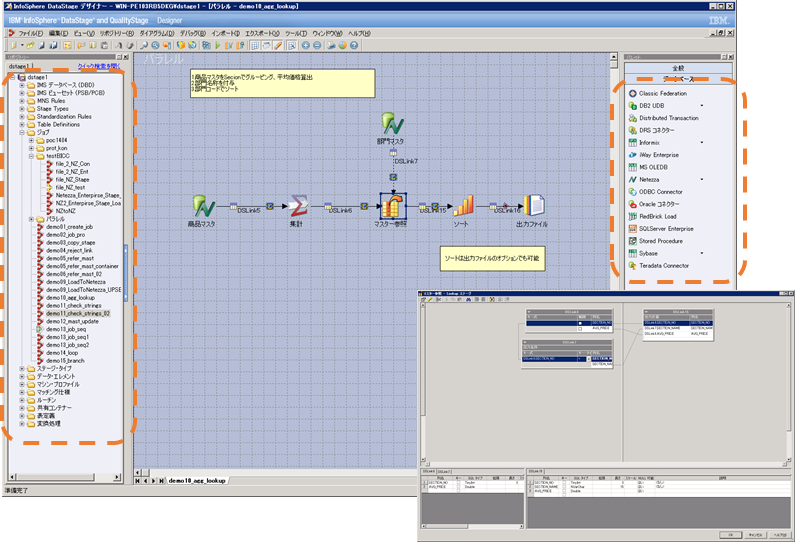Select the ソート sort stage on canvas

coord(463,206)
